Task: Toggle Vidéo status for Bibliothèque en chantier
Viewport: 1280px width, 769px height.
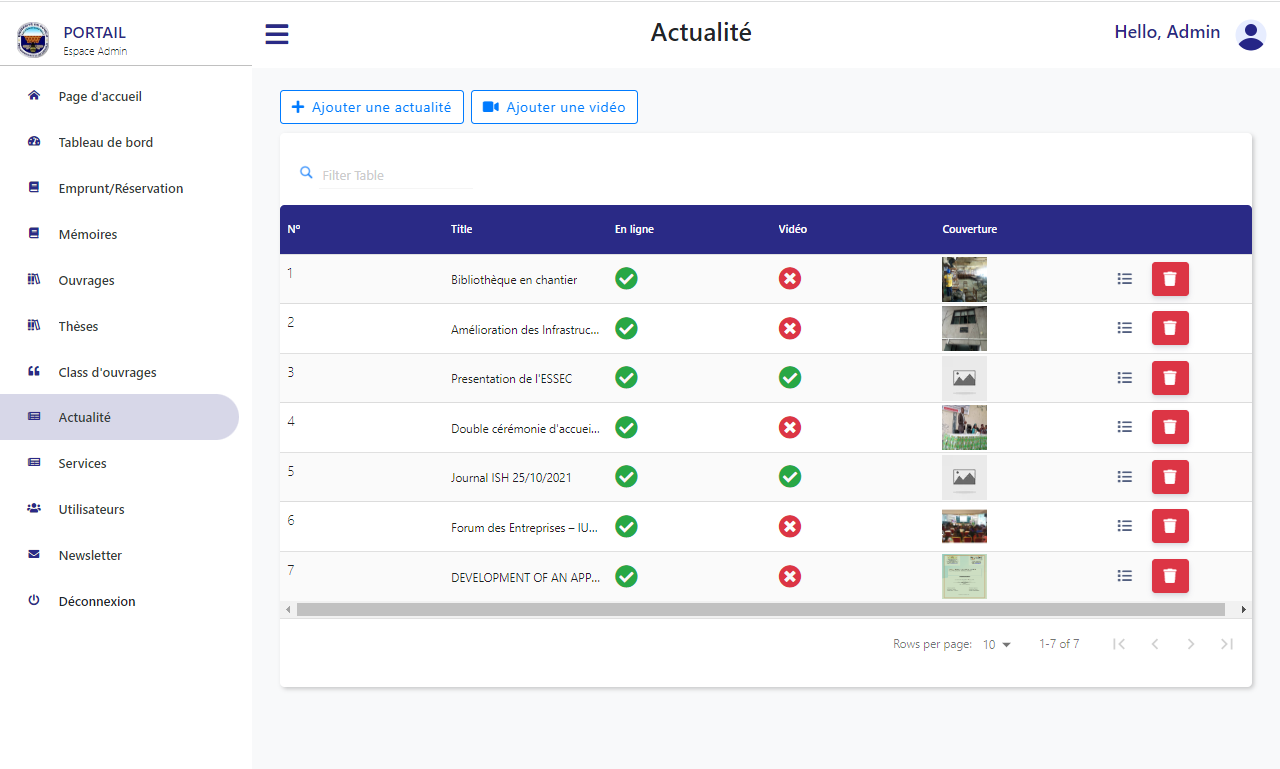Action: (790, 279)
